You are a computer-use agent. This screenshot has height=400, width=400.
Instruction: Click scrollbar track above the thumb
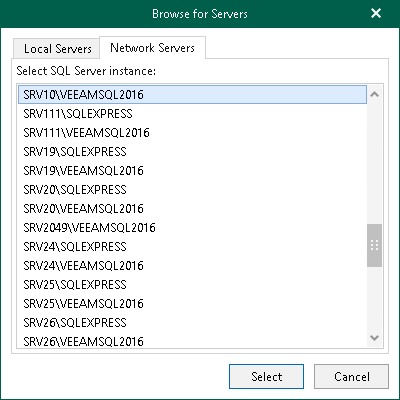(374, 163)
